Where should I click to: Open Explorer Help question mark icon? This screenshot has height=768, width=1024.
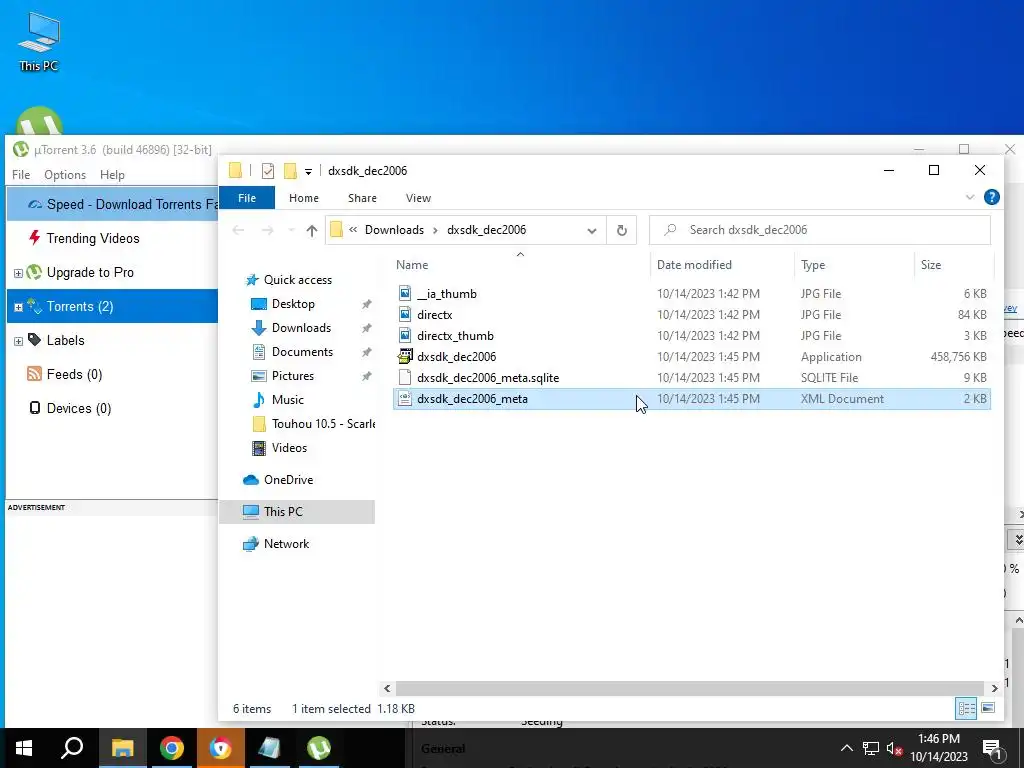click(x=991, y=197)
